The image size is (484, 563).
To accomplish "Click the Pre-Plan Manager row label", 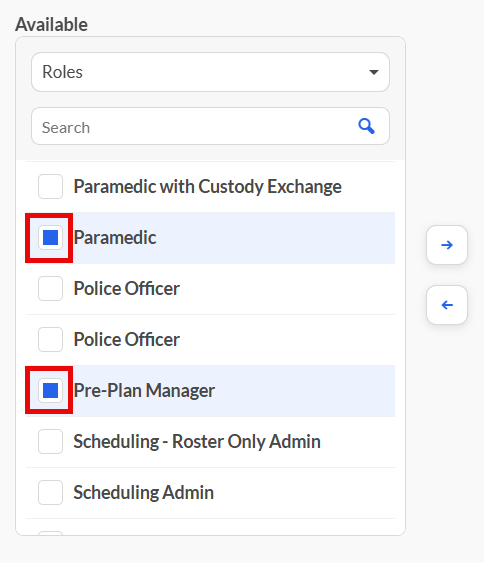I will tap(144, 390).
